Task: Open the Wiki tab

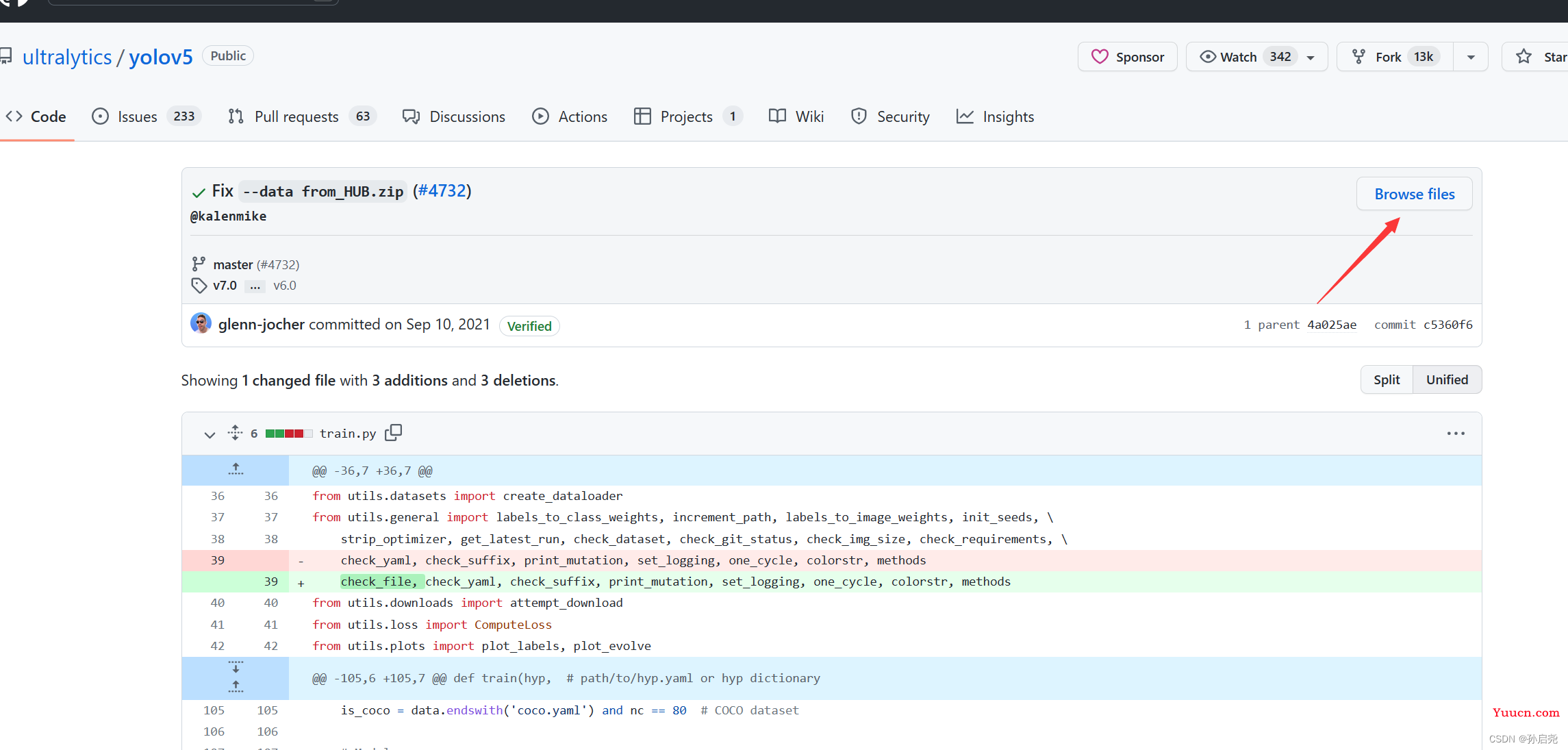Action: pyautogui.click(x=796, y=116)
